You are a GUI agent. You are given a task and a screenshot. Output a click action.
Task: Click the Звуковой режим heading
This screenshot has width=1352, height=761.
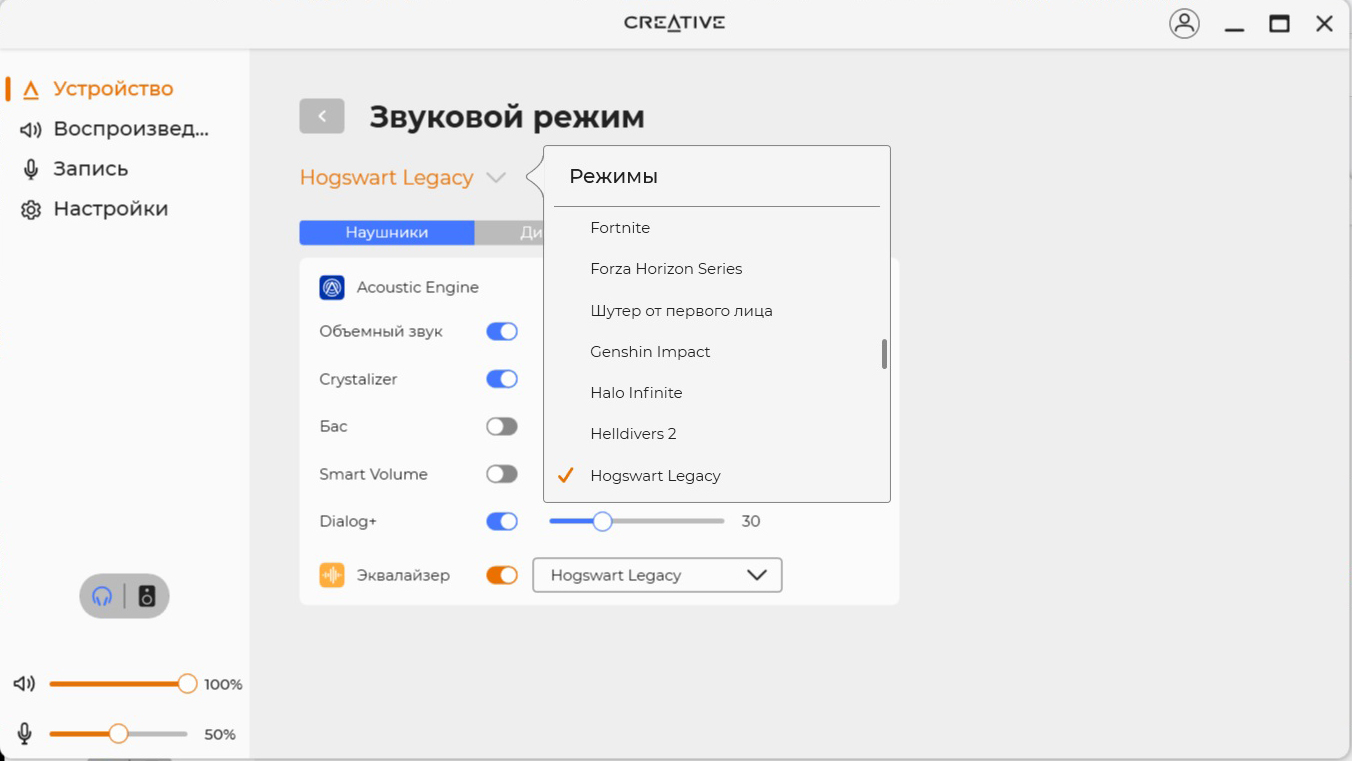[x=507, y=117]
